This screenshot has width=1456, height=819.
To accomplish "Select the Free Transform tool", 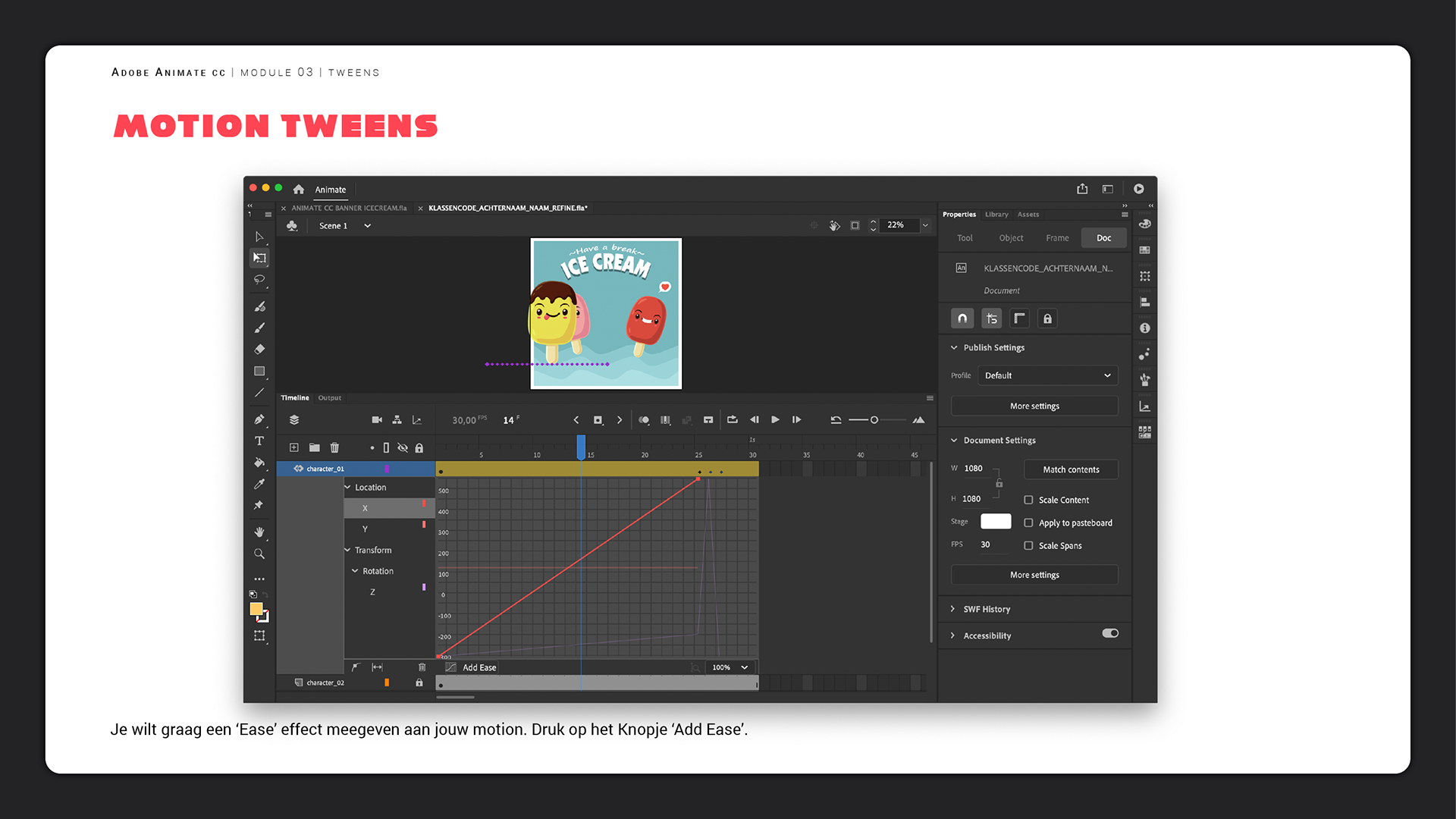I will tap(259, 258).
